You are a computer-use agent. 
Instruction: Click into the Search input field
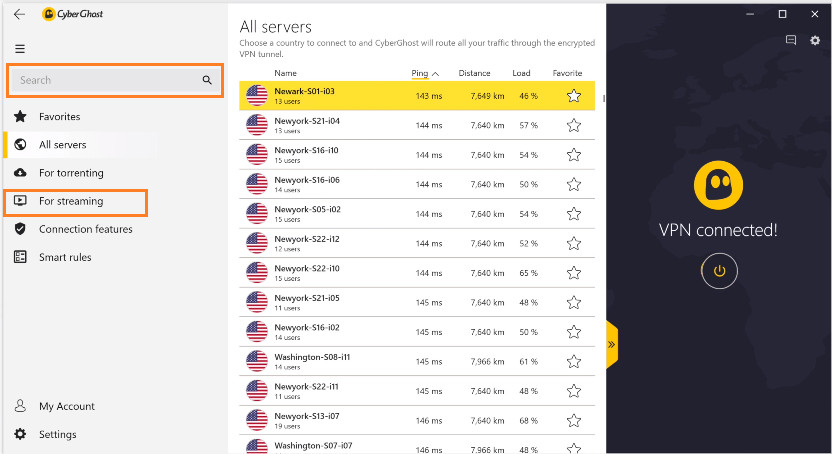105,80
